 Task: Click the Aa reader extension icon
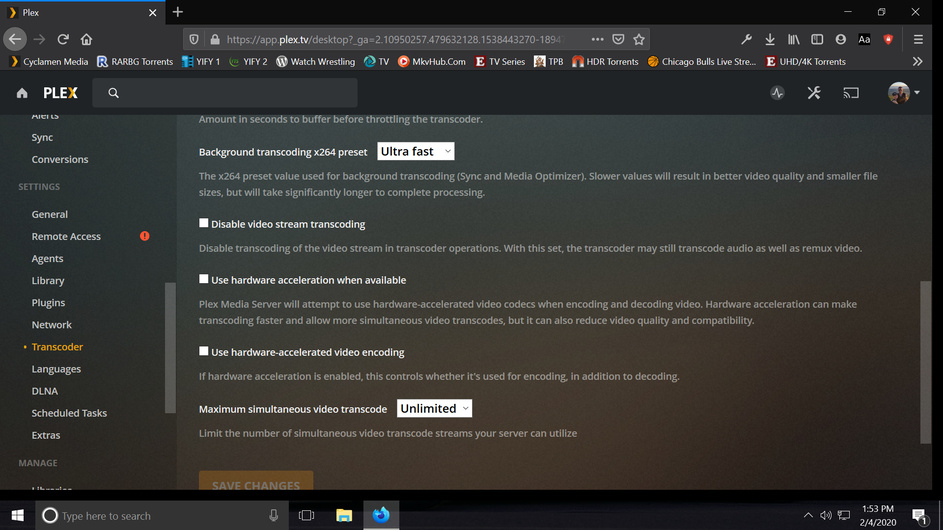(x=864, y=39)
